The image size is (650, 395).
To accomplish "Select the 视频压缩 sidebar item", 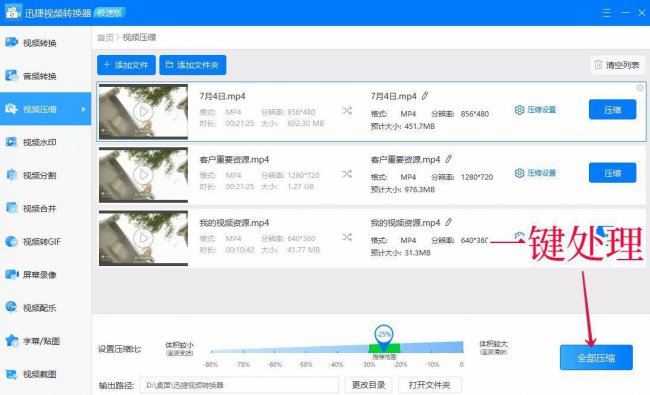I will [x=45, y=109].
